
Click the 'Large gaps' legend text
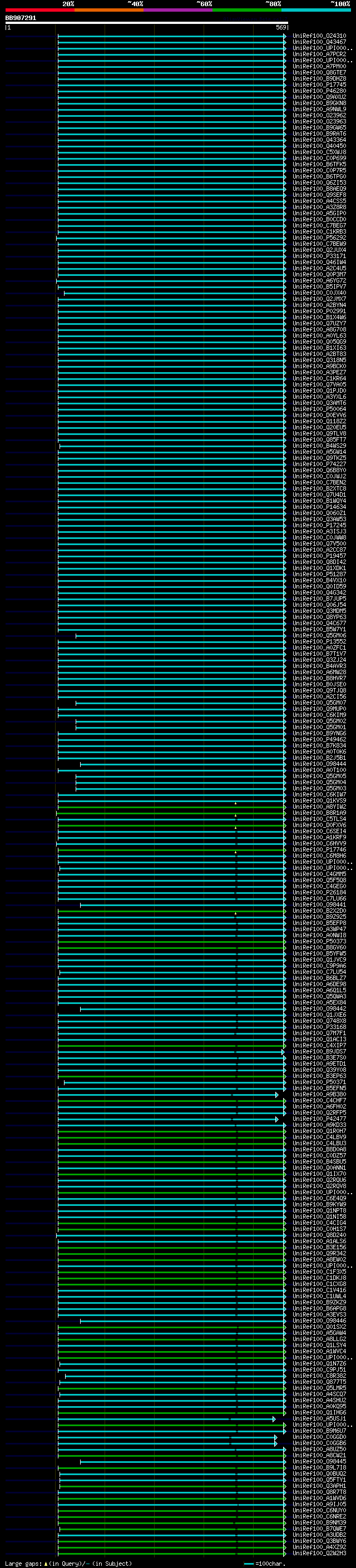pos(23,1564)
